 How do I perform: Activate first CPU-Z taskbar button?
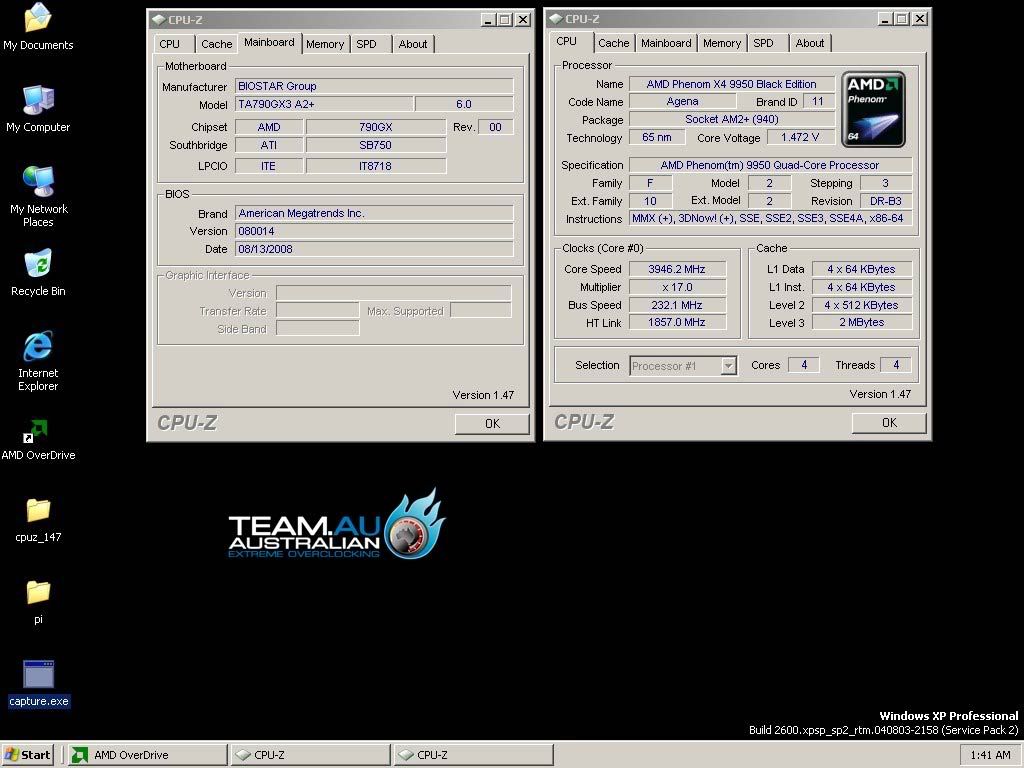[311, 755]
